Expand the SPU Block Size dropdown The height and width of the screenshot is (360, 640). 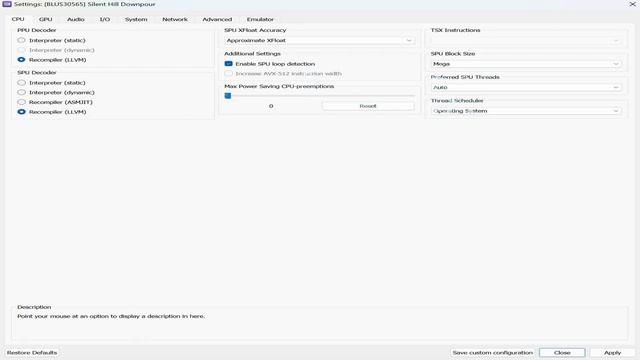[x=526, y=64]
